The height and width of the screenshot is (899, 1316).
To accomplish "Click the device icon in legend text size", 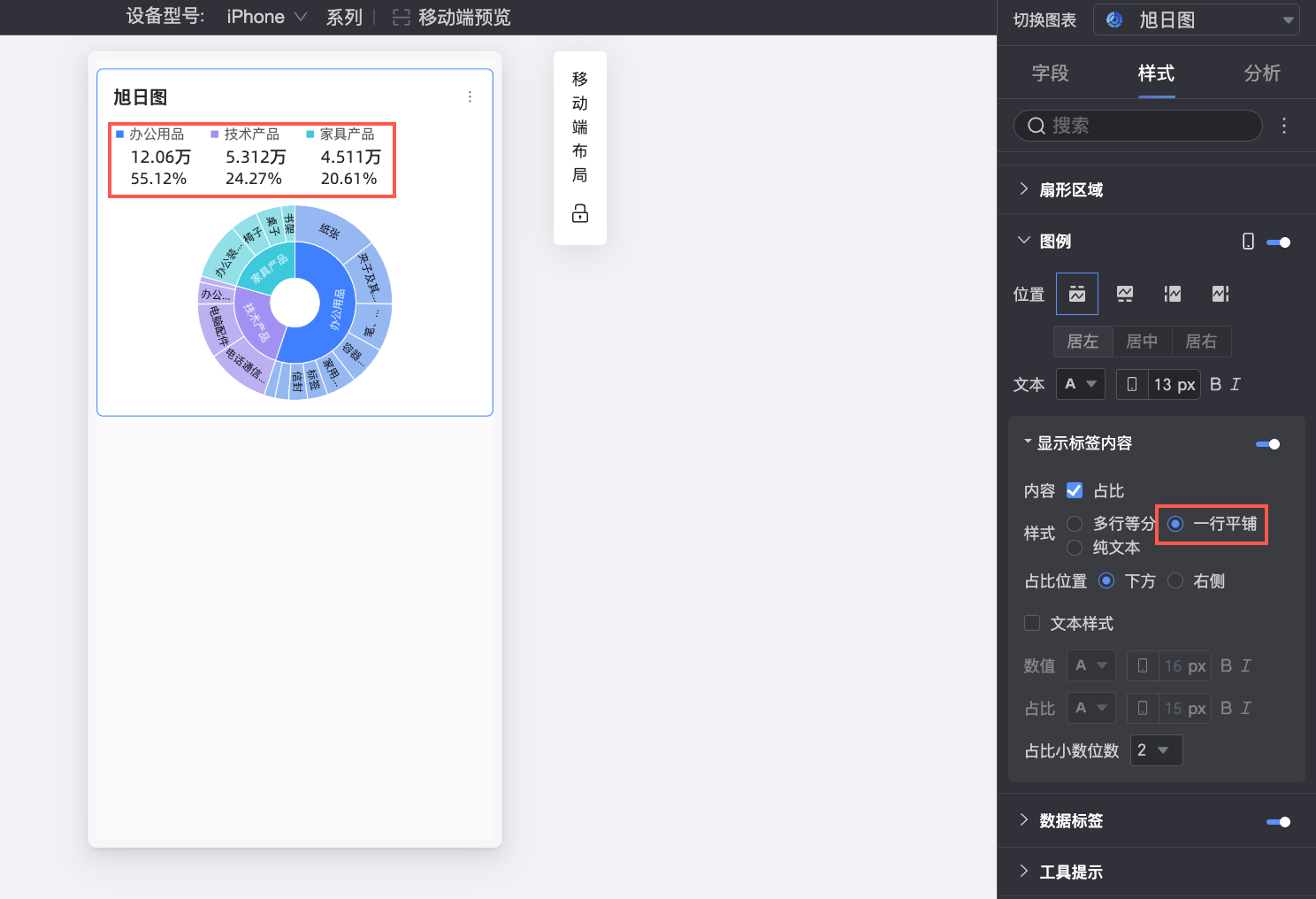I will tap(1132, 384).
